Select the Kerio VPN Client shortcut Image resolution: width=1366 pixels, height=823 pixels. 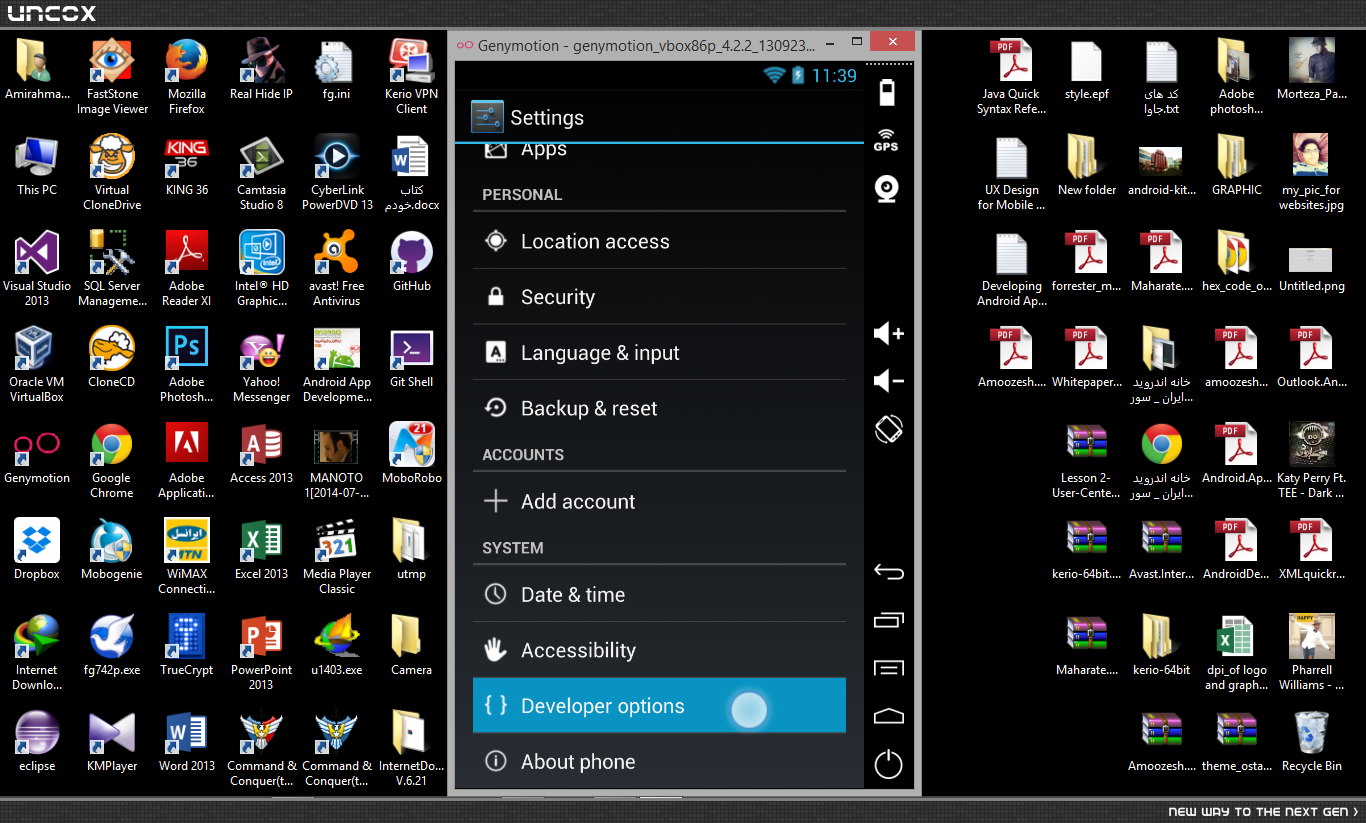point(412,77)
